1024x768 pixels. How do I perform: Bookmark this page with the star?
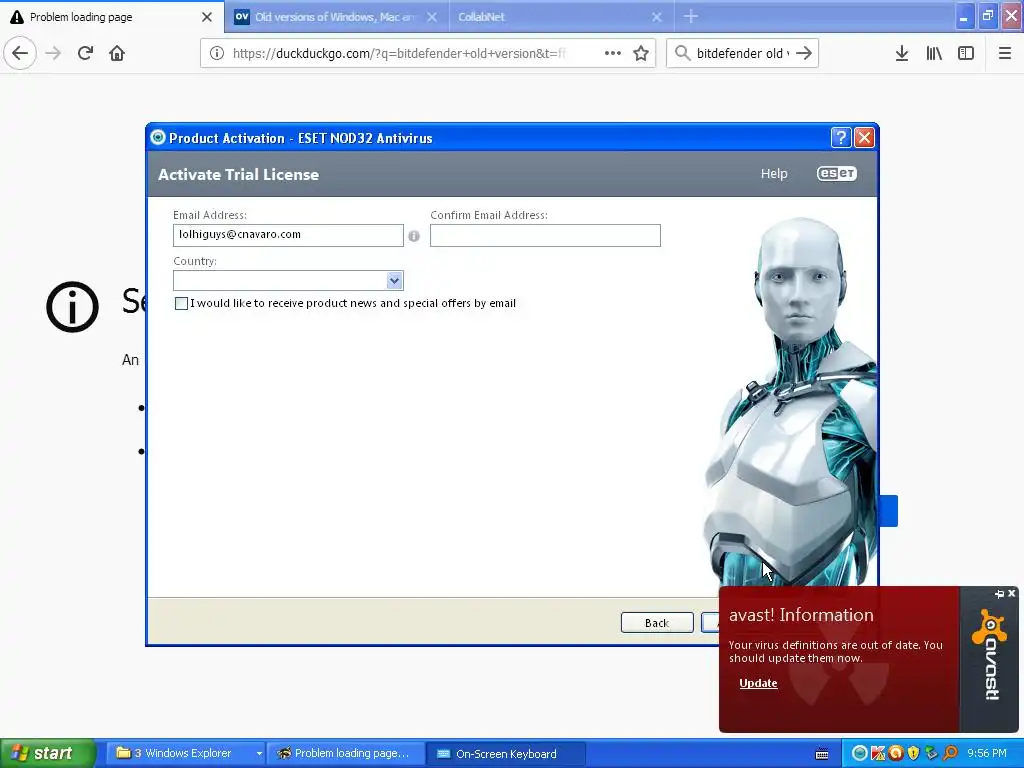[x=641, y=53]
